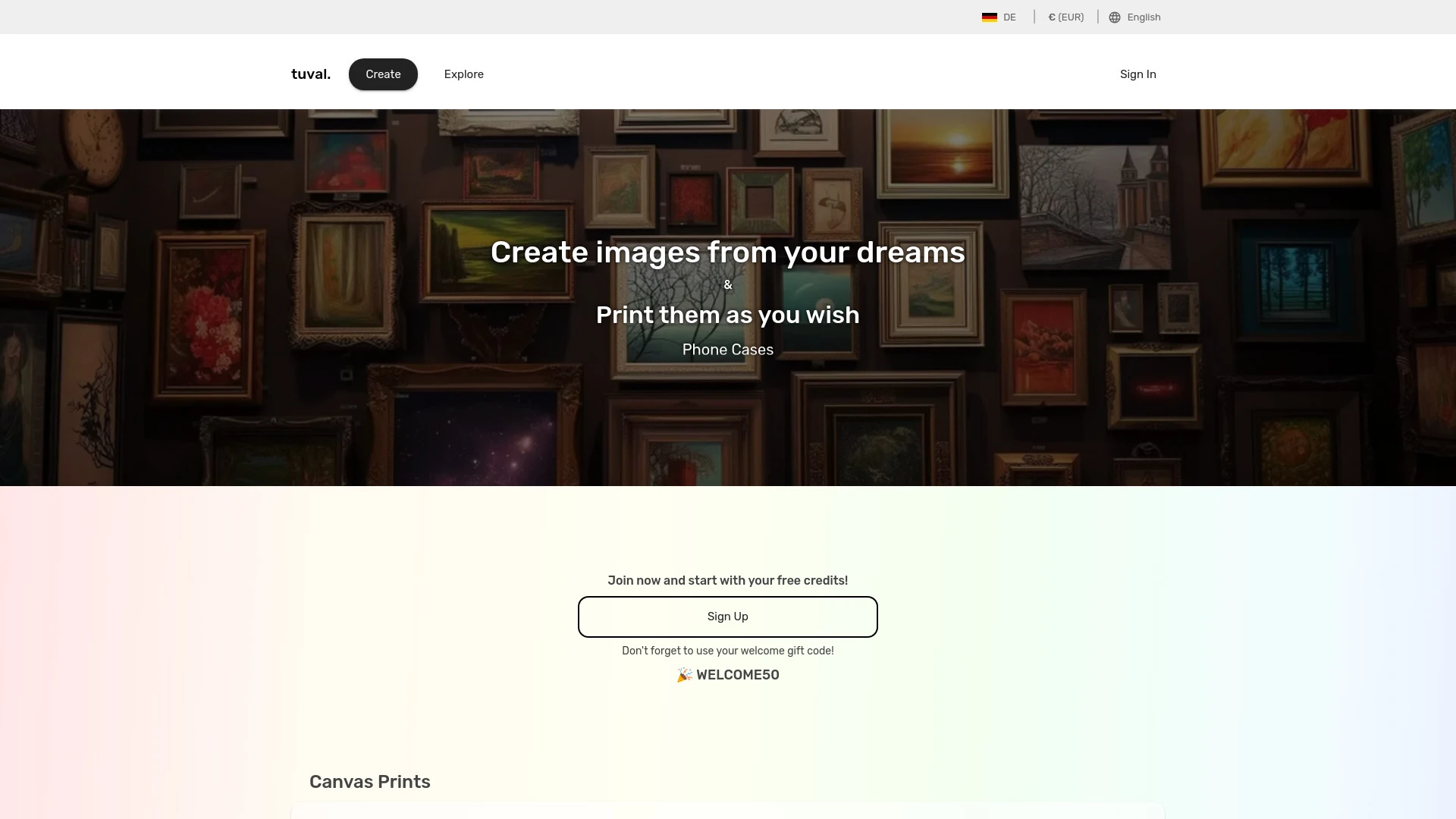The image size is (1456, 819).
Task: Click the Create button
Action: (382, 74)
